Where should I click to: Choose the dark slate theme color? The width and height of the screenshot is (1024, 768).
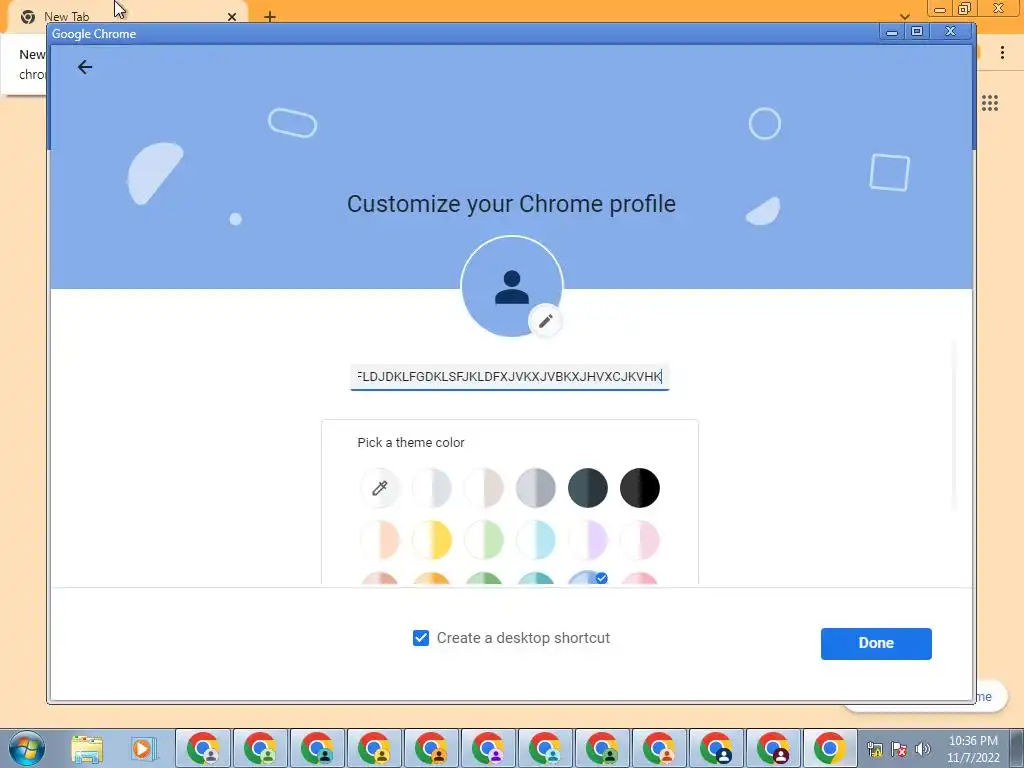click(588, 488)
